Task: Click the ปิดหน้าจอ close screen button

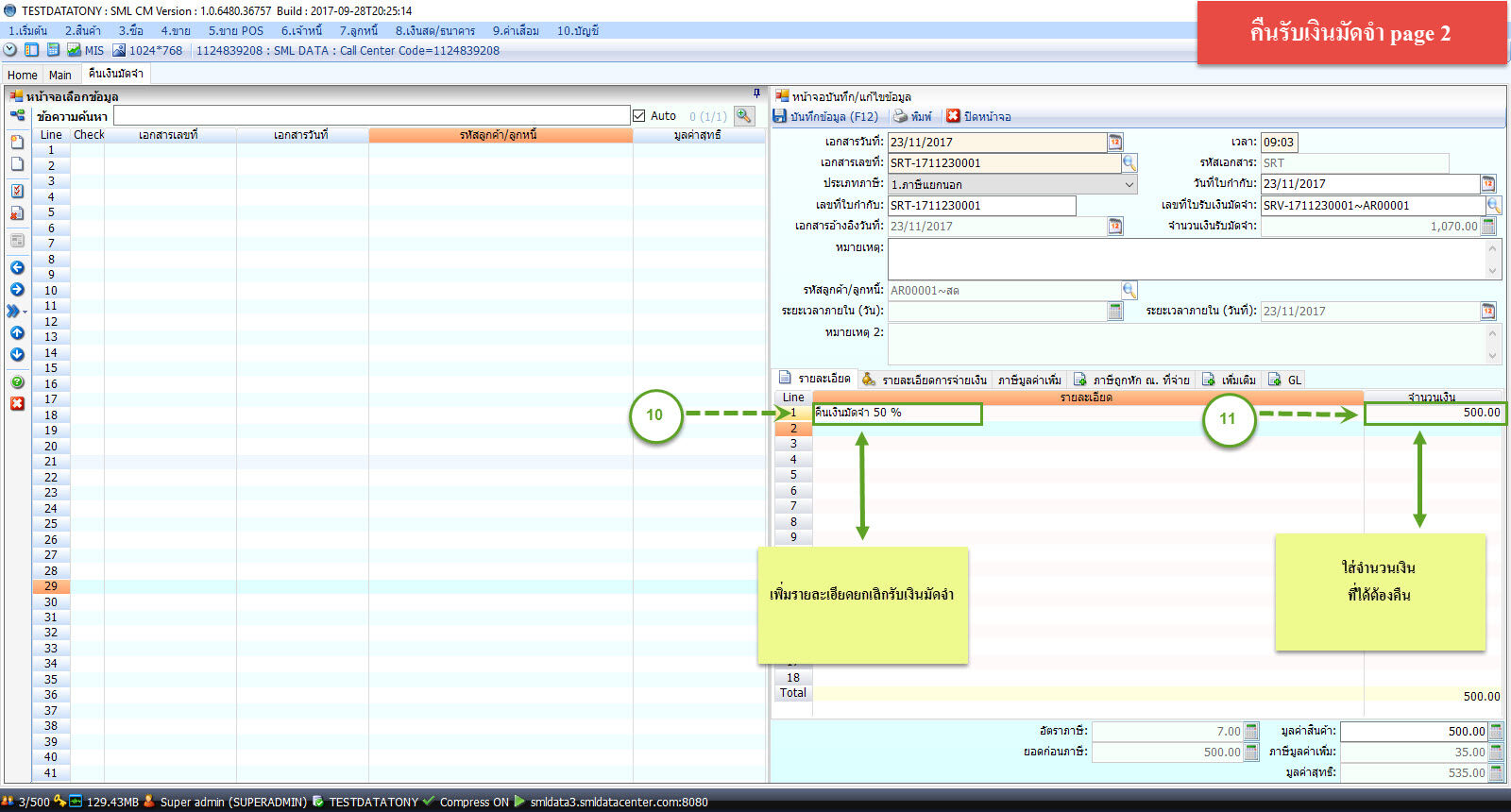Action: tap(978, 116)
